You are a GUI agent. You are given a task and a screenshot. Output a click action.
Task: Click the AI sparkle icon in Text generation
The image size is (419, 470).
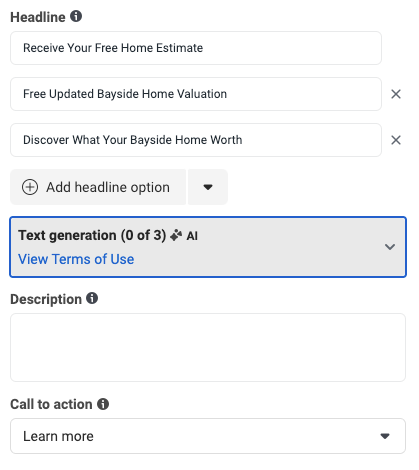coord(176,235)
